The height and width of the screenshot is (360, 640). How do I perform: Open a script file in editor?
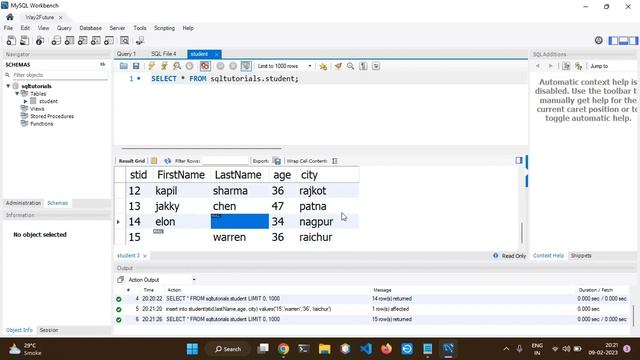click(x=124, y=66)
